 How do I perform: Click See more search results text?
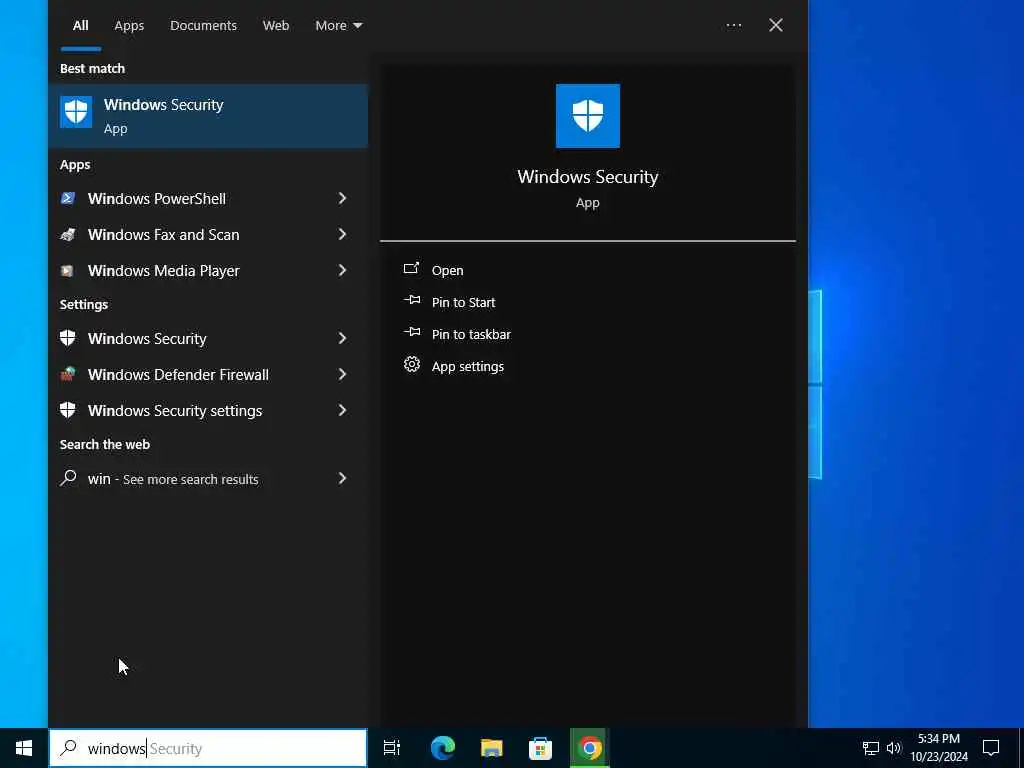pyautogui.click(x=191, y=479)
